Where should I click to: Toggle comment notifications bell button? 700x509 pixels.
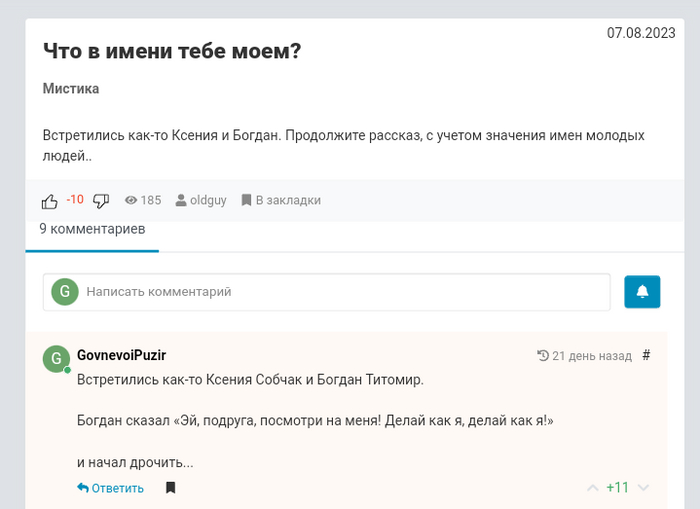click(x=642, y=292)
